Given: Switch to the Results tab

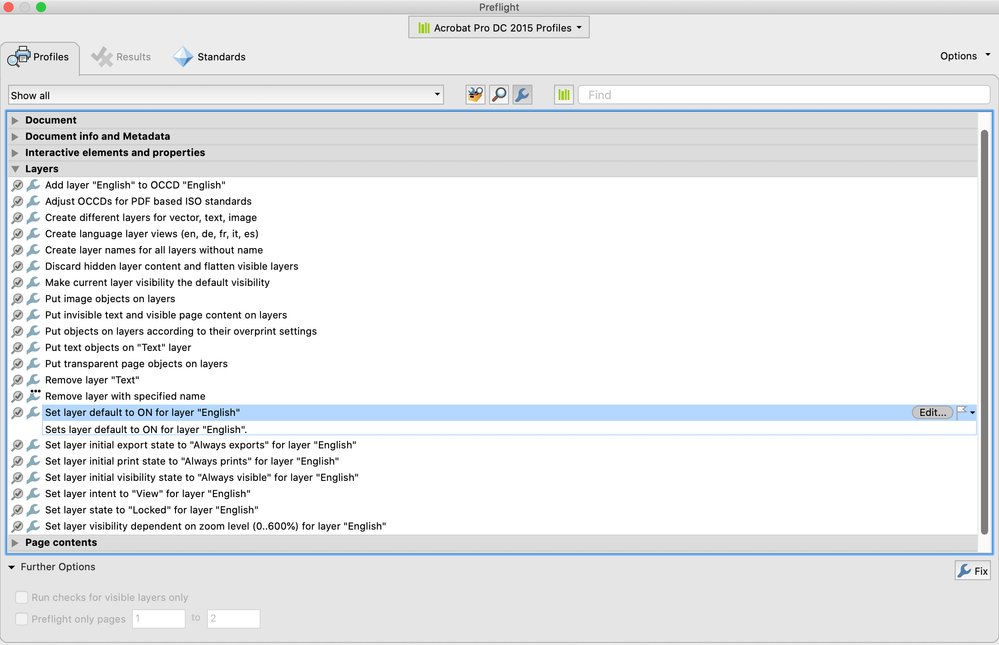Looking at the screenshot, I should pyautogui.click(x=121, y=57).
